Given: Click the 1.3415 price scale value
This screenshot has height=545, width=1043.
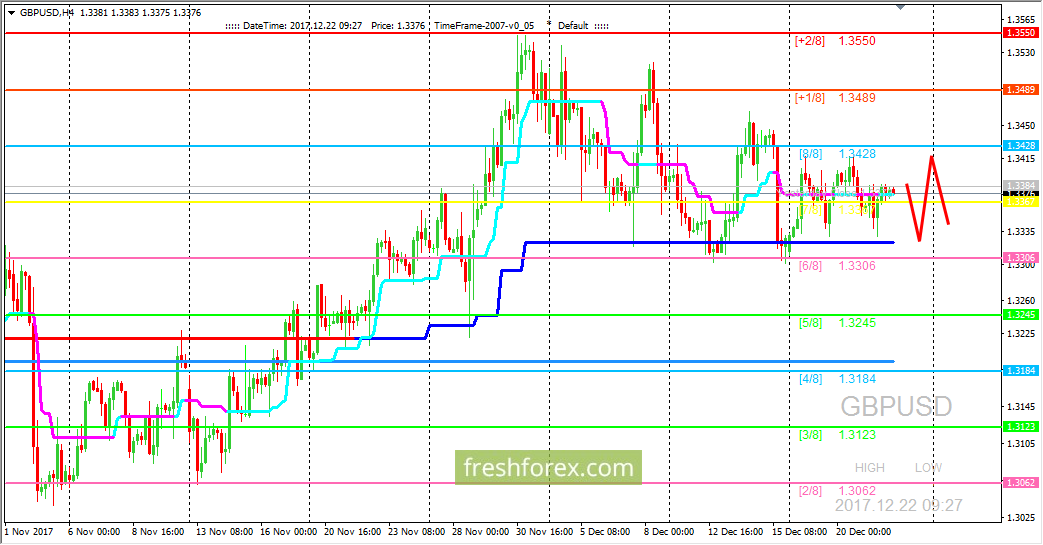Looking at the screenshot, I should tap(1021, 158).
